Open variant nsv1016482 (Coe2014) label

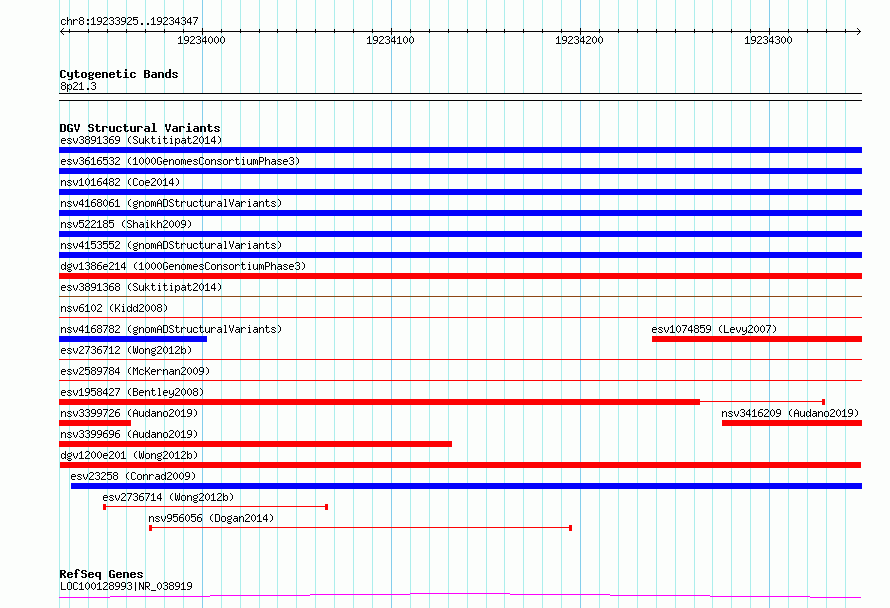[120, 182]
